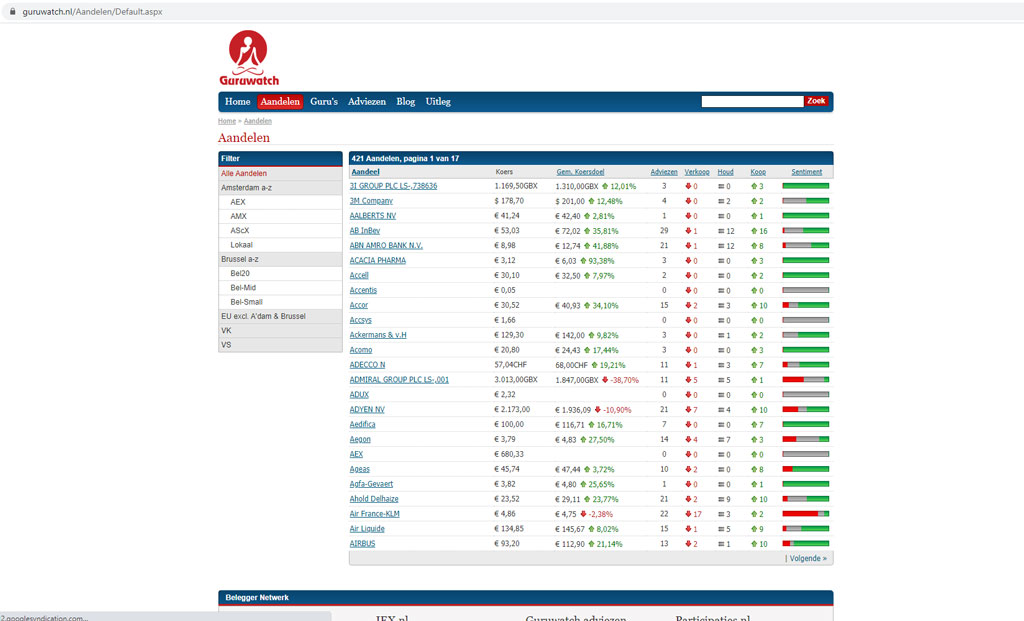Screen dimensions: 1024x621
Task: Sort by the Sentiment column
Action: 807,172
